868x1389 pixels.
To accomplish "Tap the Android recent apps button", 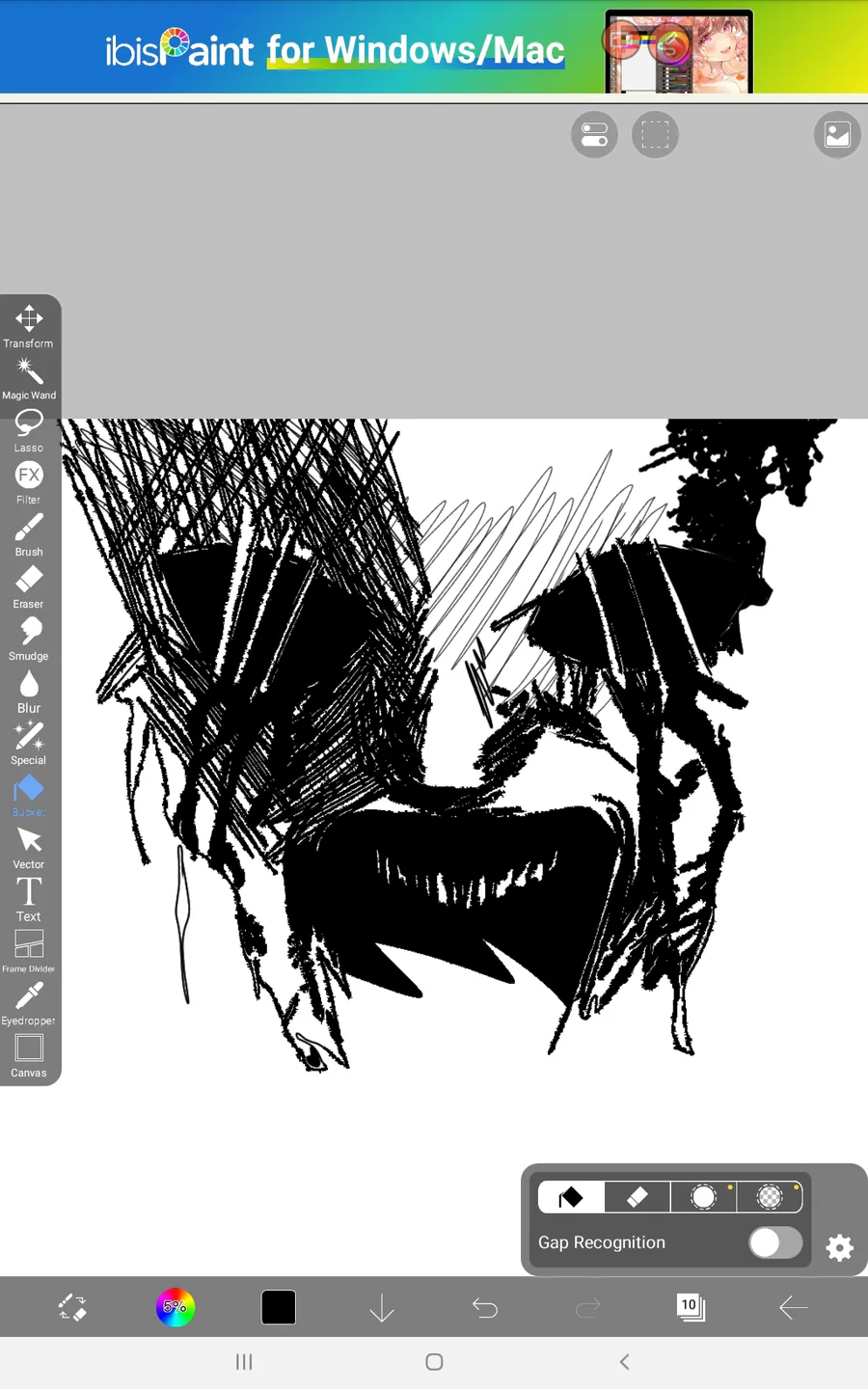I will (244, 1362).
